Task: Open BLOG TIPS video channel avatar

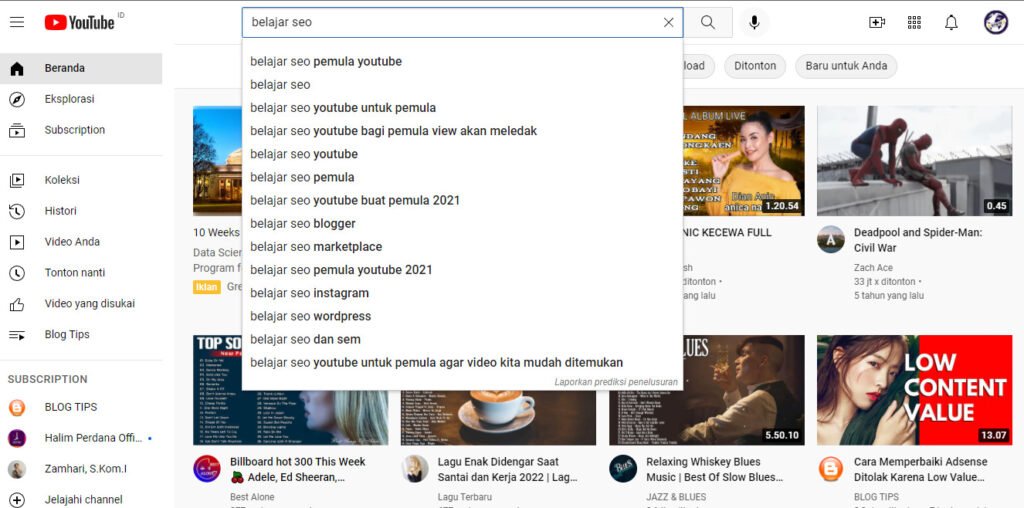Action: click(831, 469)
